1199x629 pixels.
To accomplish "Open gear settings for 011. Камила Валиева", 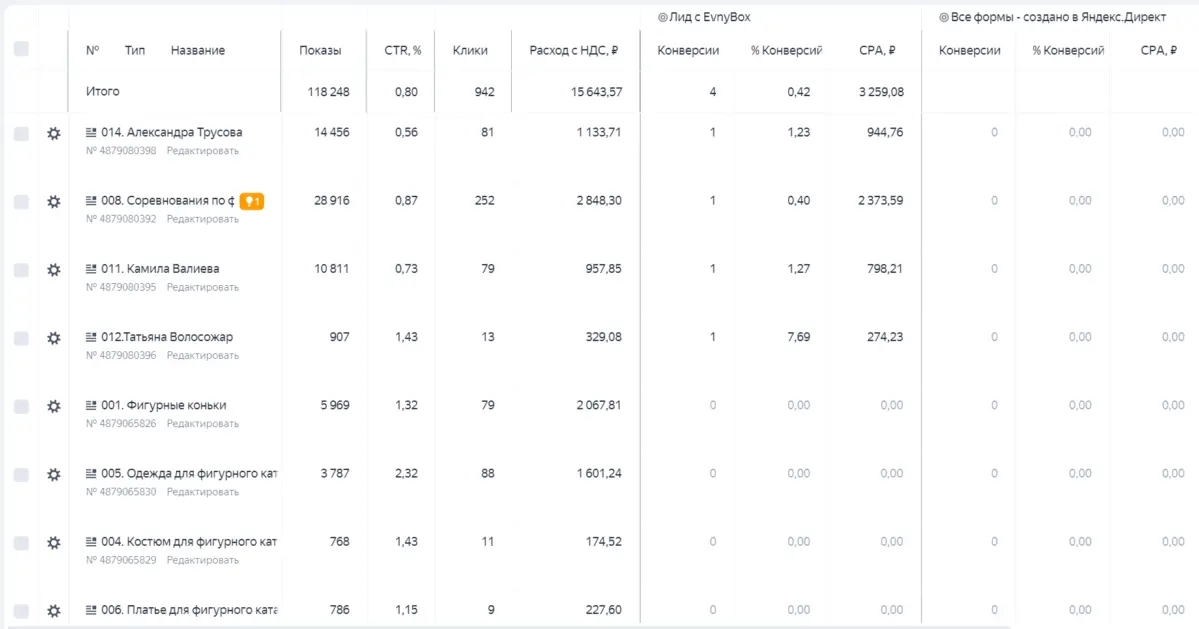I will 54,270.
